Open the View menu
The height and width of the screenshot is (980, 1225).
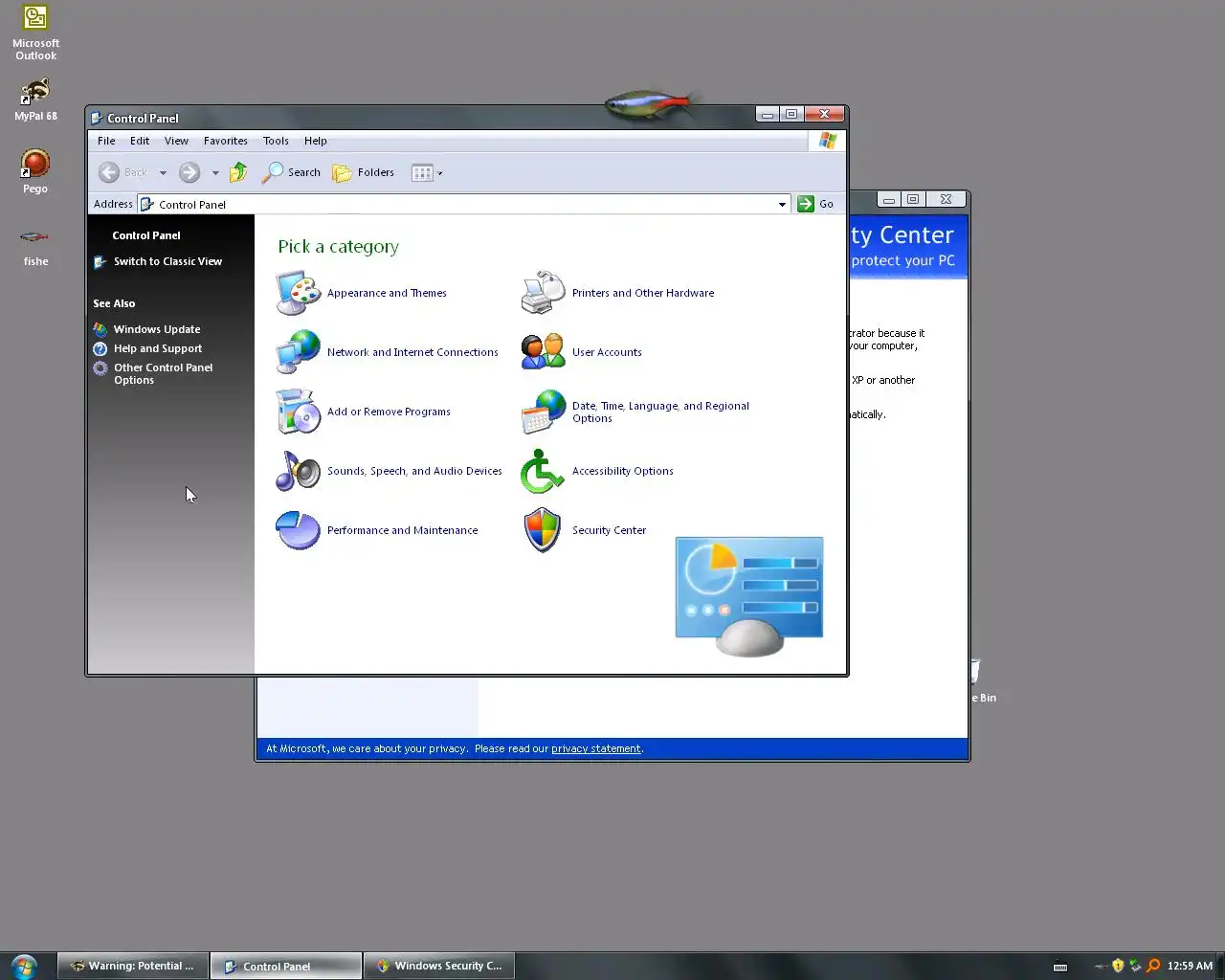click(x=176, y=141)
